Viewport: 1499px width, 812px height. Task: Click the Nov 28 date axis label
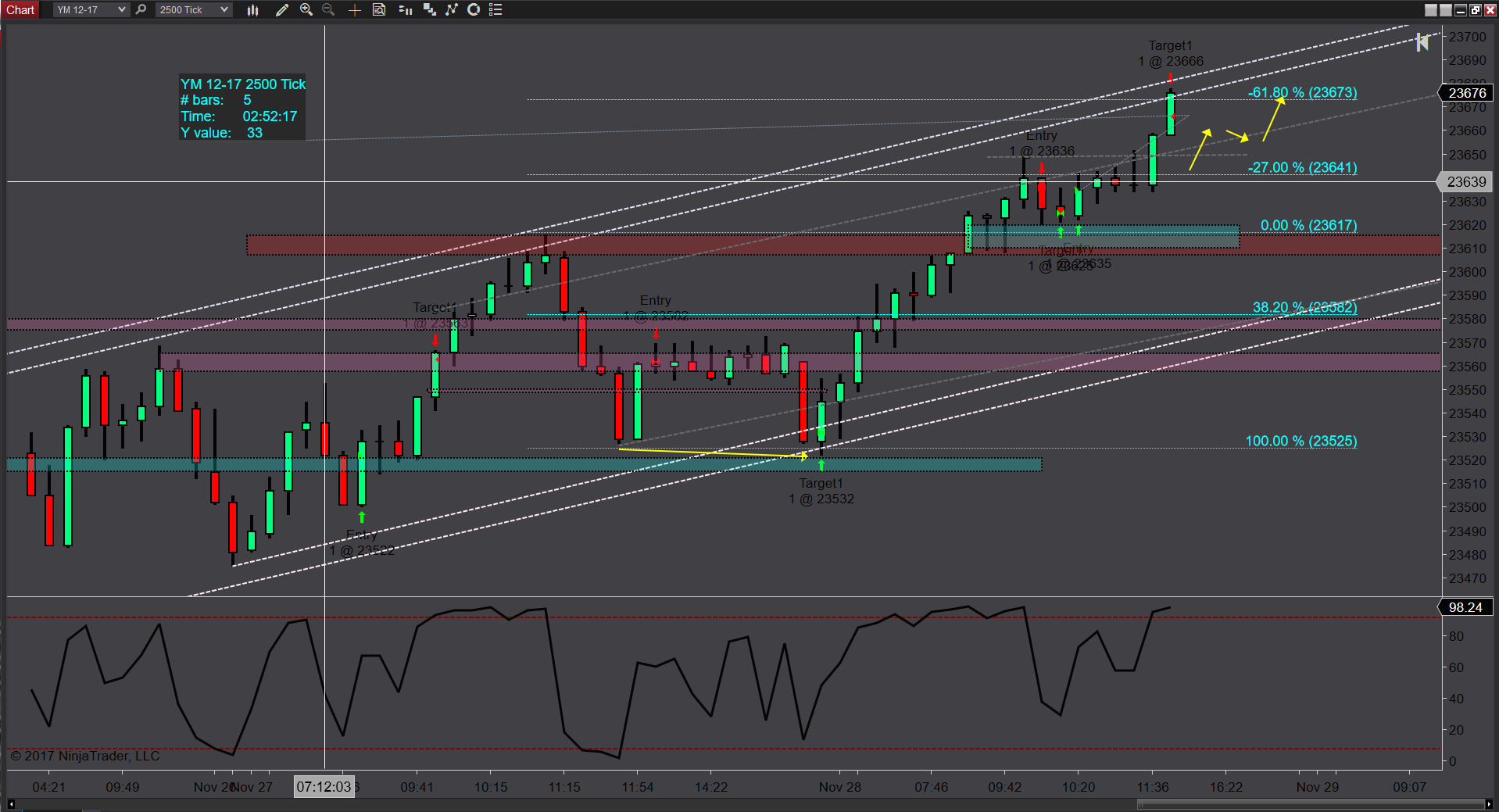click(x=839, y=787)
